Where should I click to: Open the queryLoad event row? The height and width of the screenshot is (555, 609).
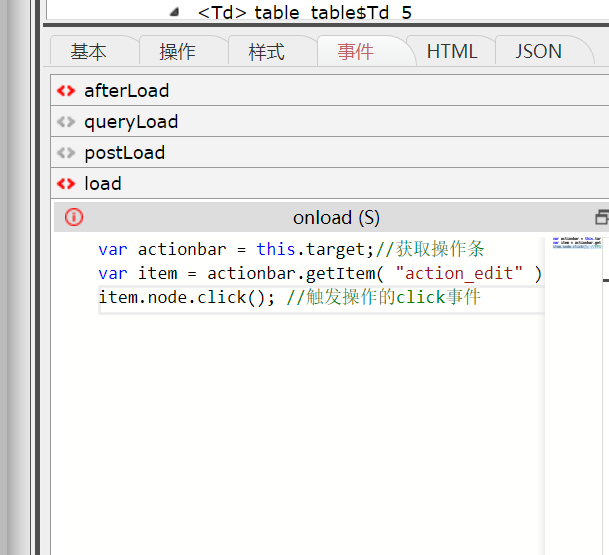[x=131, y=122]
